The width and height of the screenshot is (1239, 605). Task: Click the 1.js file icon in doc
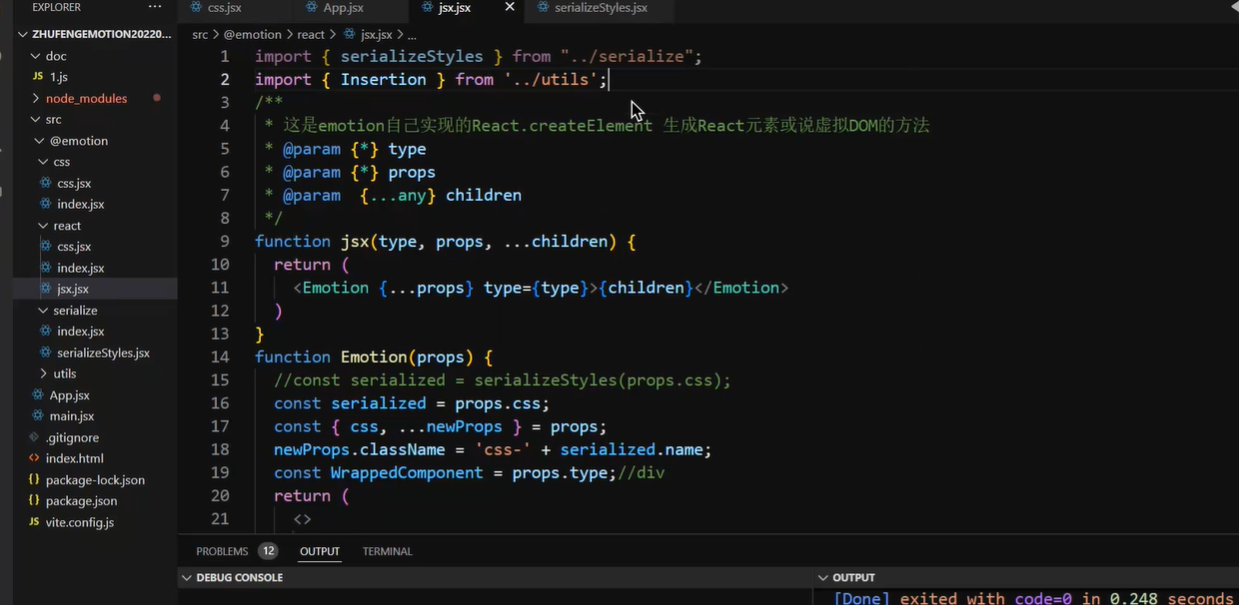click(x=38, y=77)
